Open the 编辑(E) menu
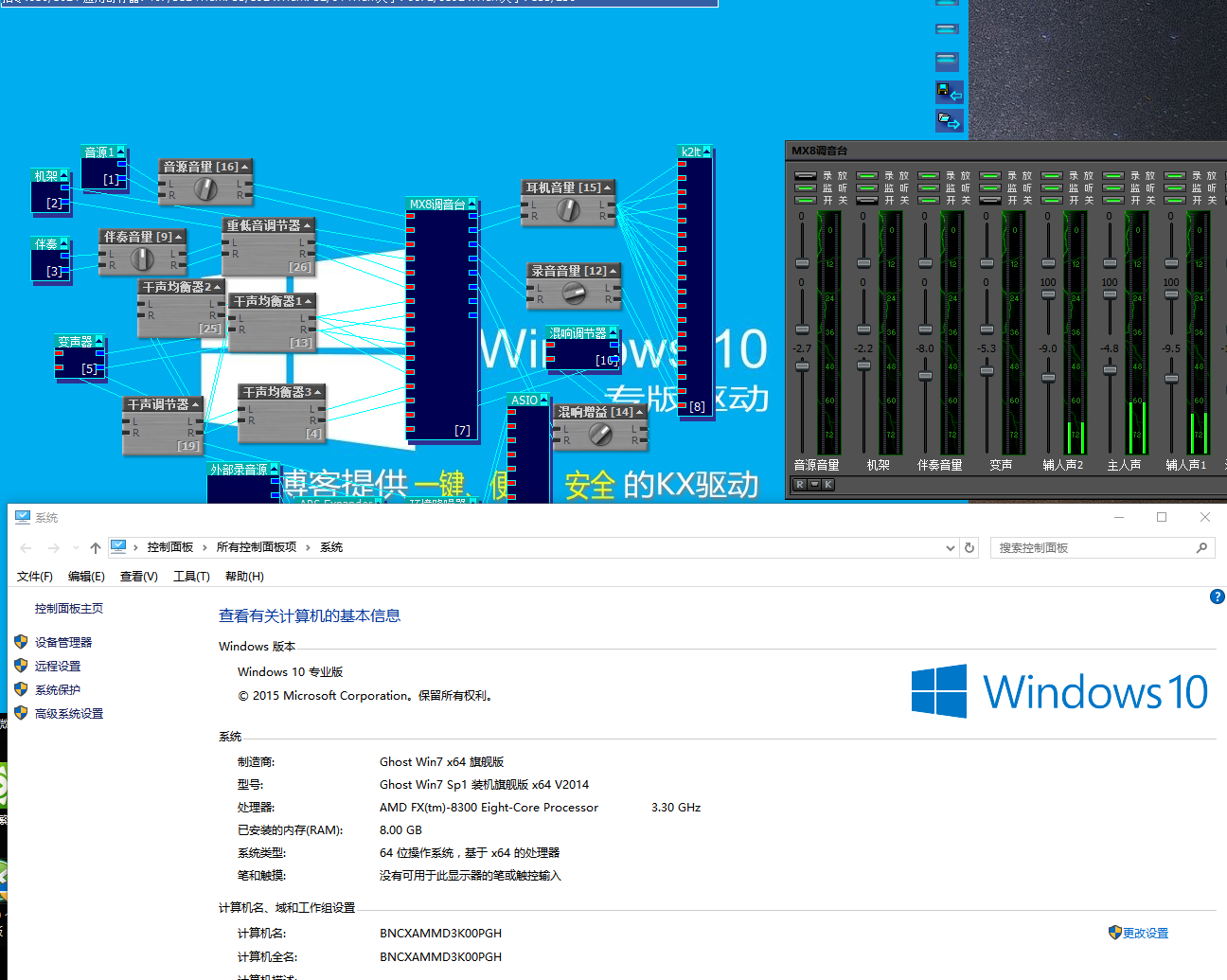Screen dimensions: 1227x980 [86, 577]
